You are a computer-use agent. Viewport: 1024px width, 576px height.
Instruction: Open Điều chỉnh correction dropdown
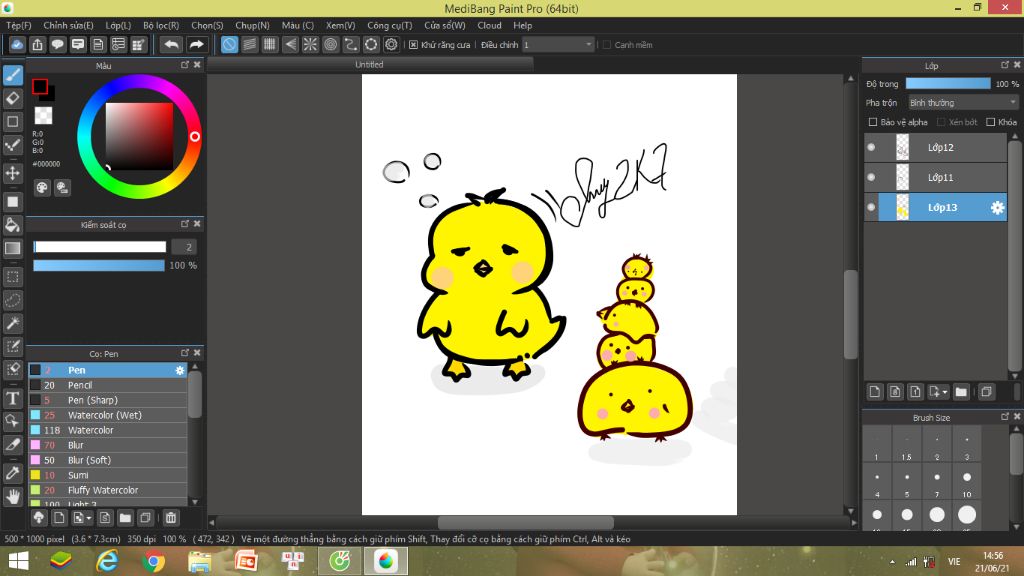pyautogui.click(x=558, y=44)
